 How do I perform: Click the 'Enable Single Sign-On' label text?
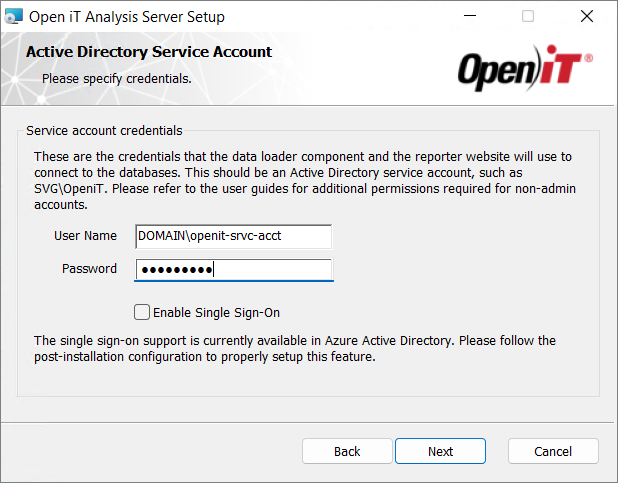point(216,313)
